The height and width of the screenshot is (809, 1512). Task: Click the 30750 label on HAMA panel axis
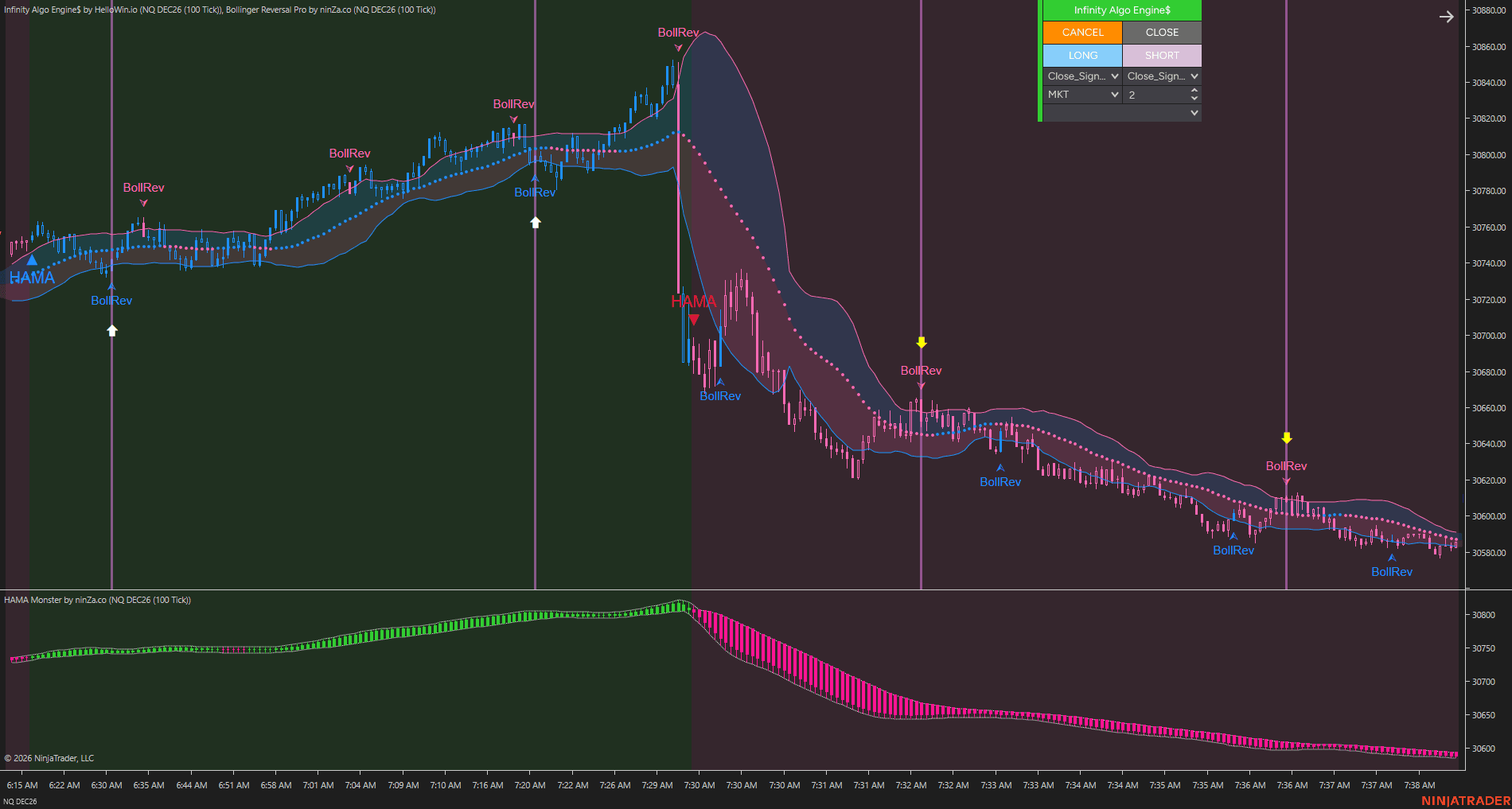click(1483, 648)
